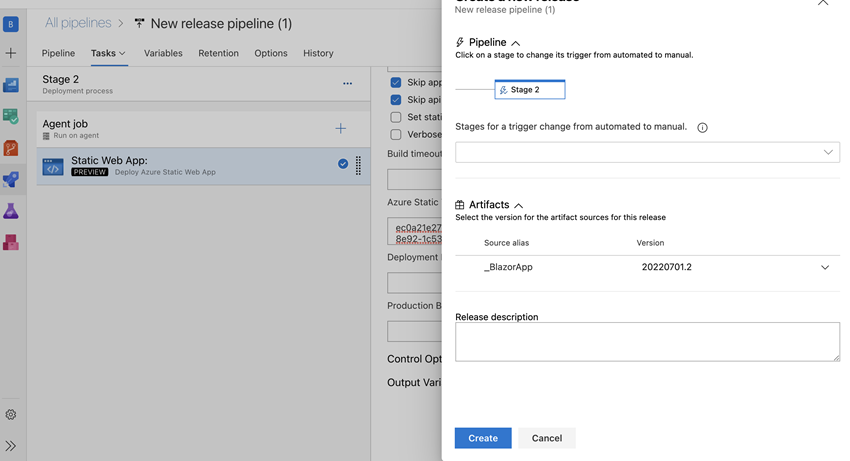Open the Repos icon in sidebar

pyautogui.click(x=11, y=148)
